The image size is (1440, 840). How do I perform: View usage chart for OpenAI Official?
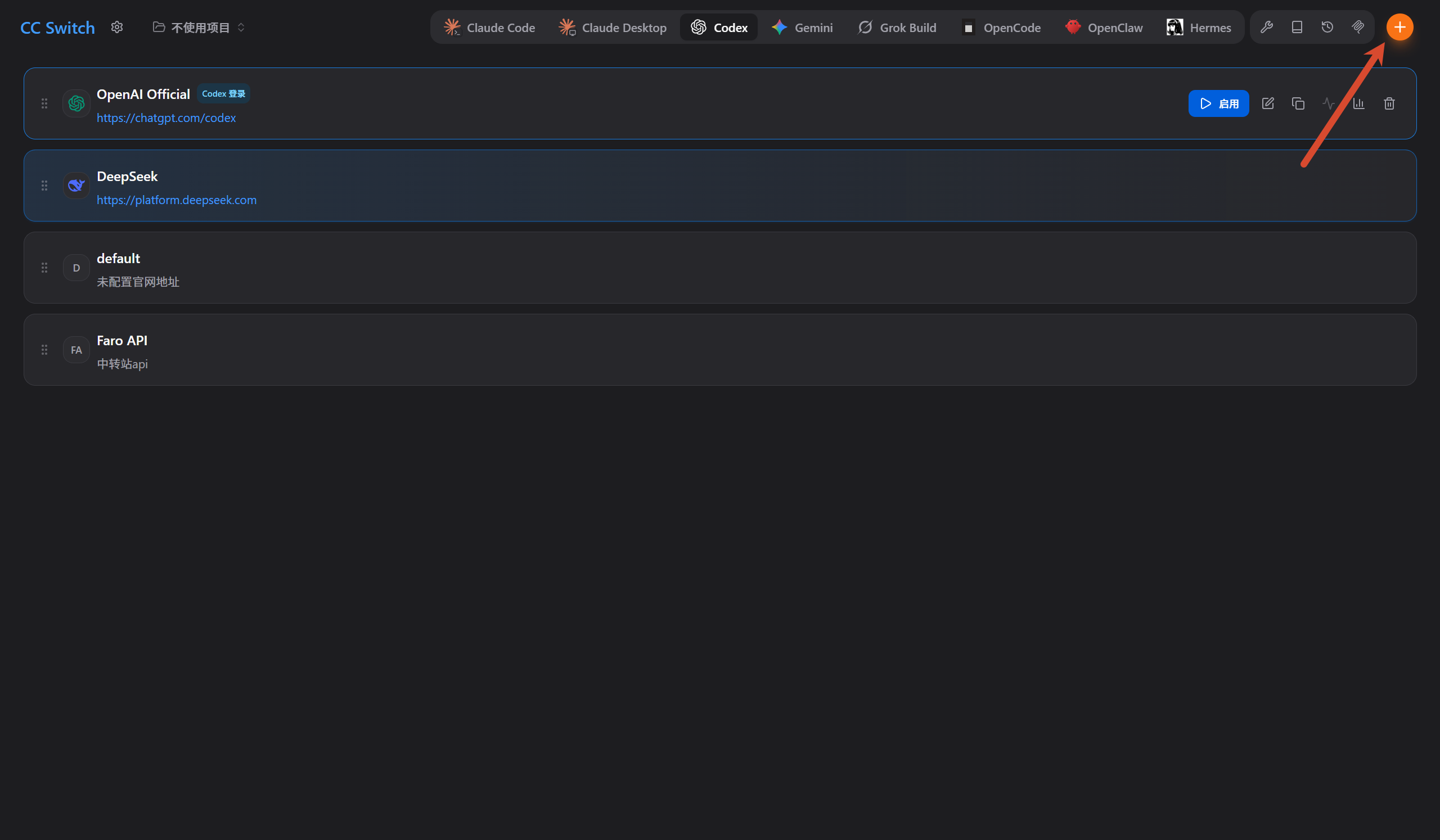[x=1359, y=103]
